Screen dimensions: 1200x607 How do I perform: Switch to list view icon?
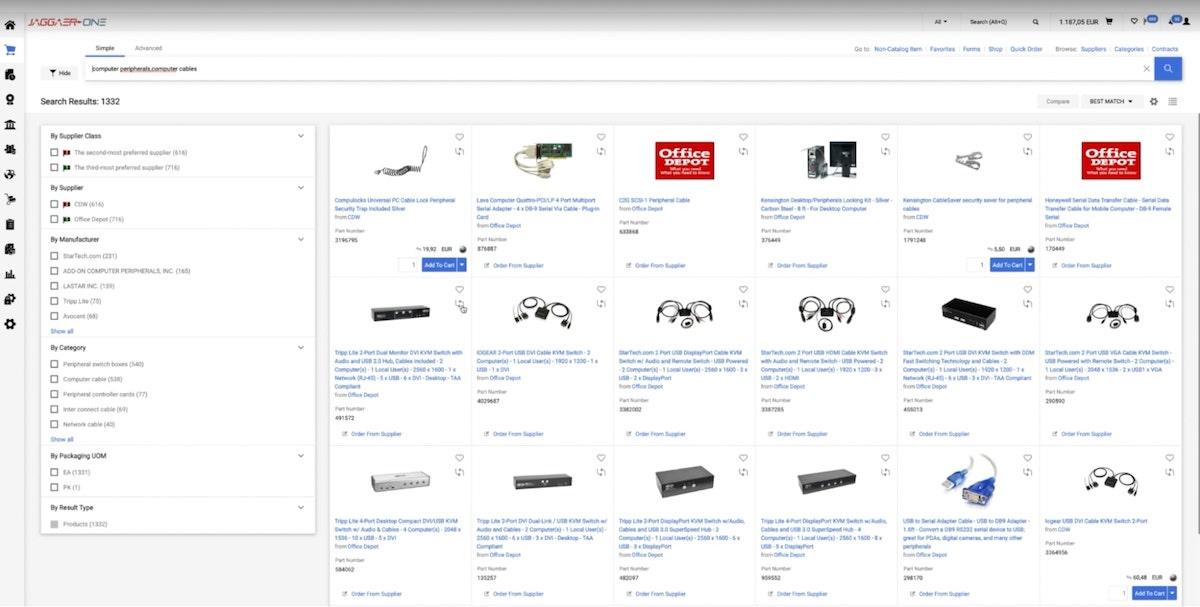[1173, 101]
